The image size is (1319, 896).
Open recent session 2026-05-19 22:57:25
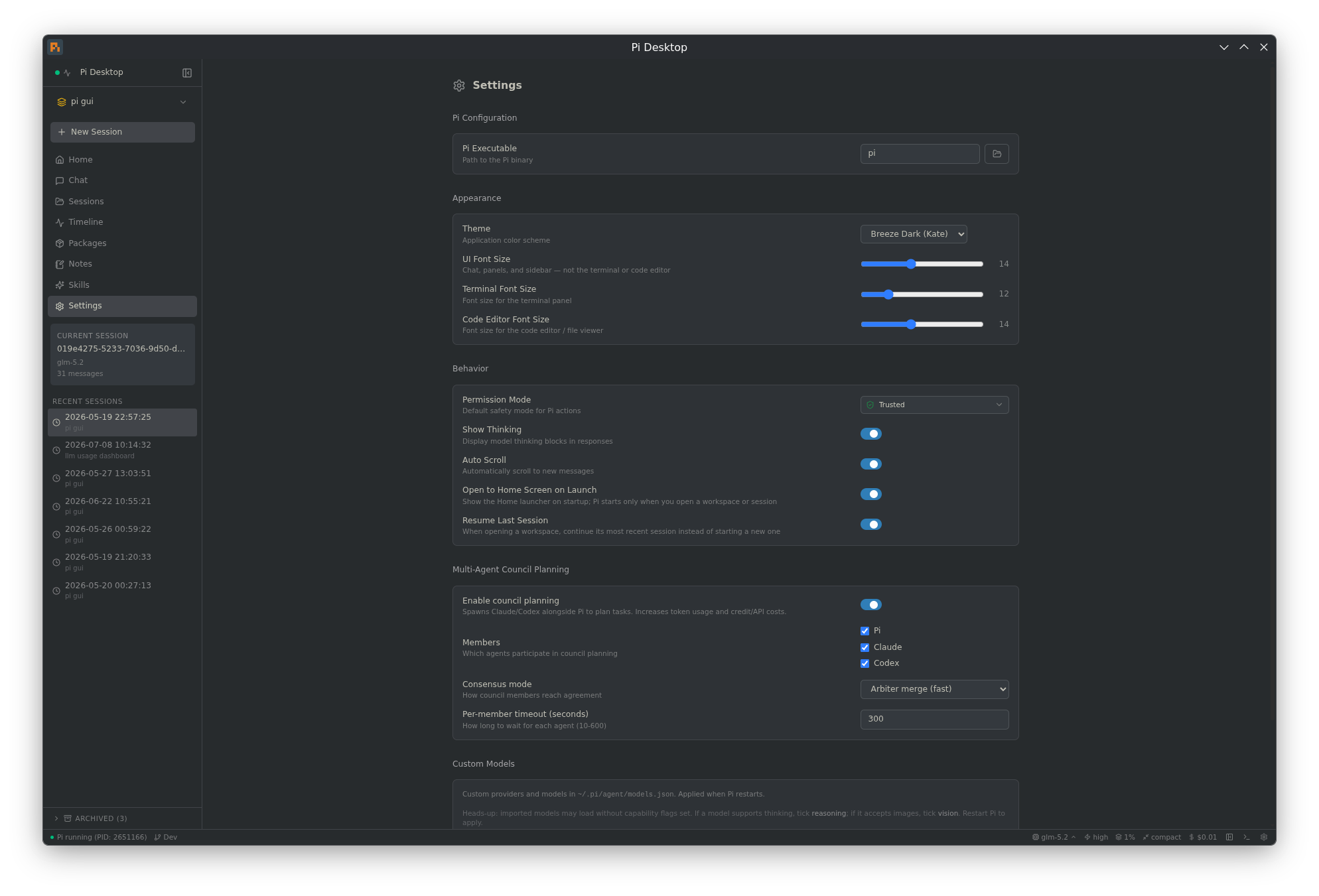pyautogui.click(x=122, y=422)
